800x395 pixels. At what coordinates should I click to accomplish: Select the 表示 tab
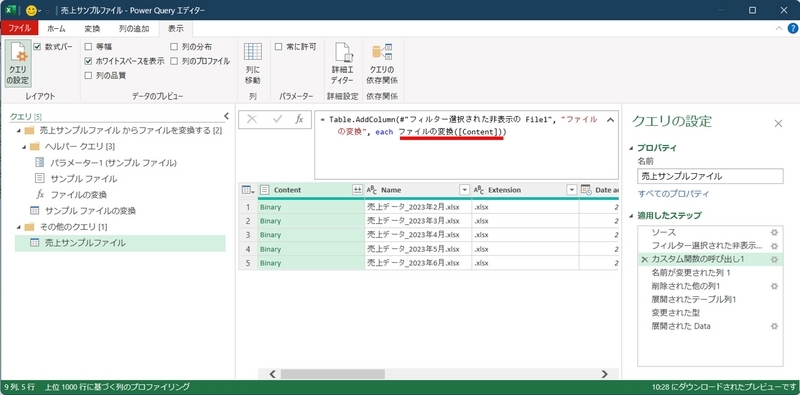[176, 29]
